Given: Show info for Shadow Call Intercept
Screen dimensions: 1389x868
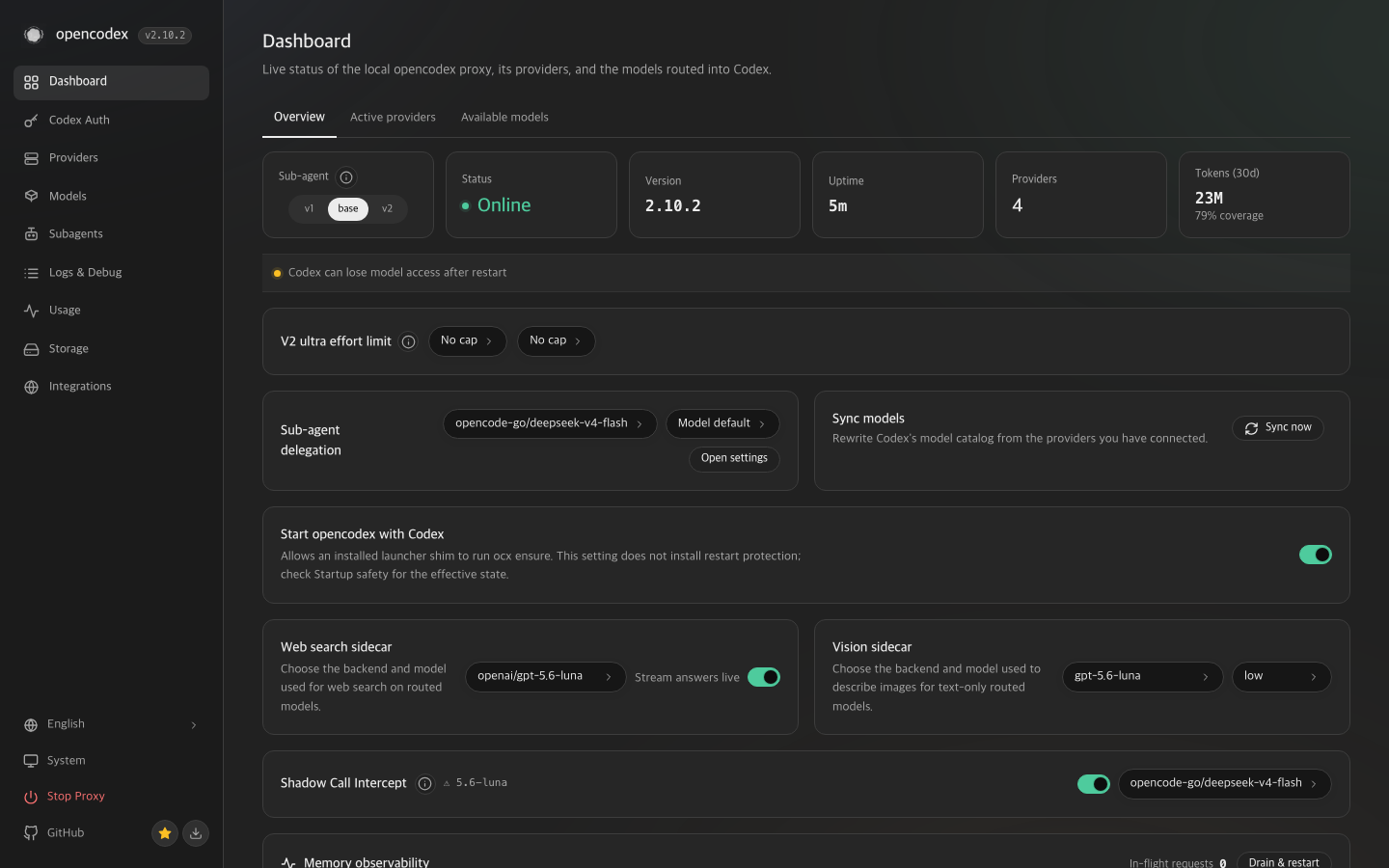Looking at the screenshot, I should (x=424, y=784).
